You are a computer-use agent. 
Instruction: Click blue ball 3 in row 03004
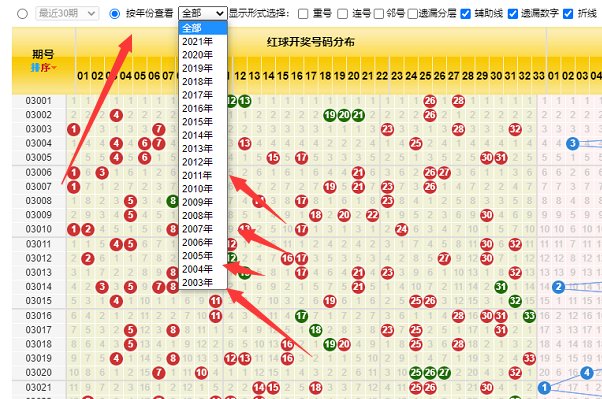(x=572, y=144)
